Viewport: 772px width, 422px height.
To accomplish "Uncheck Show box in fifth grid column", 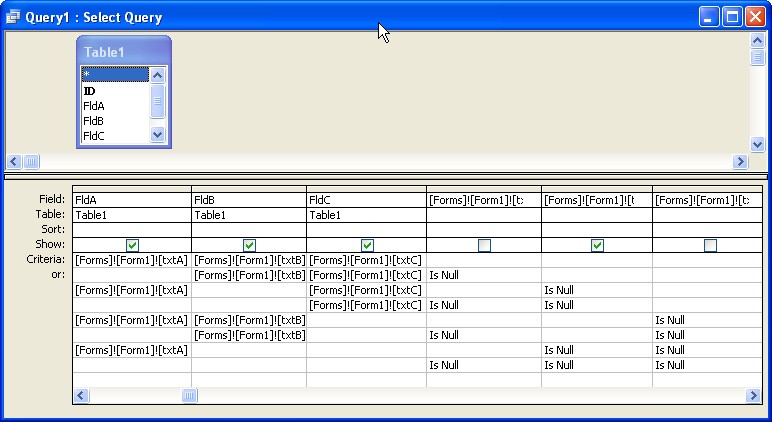I will click(x=597, y=245).
